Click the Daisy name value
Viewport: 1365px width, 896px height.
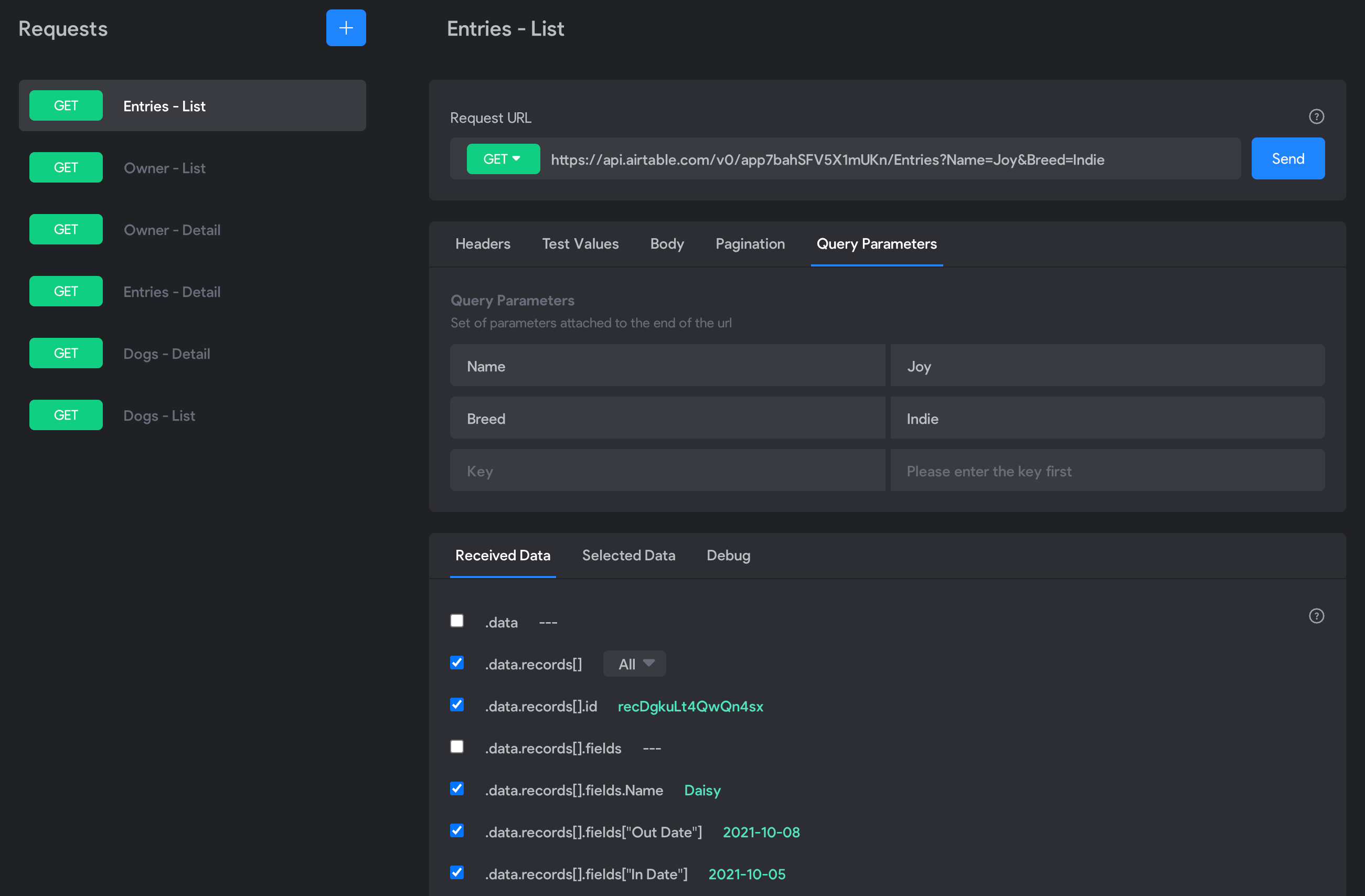pyautogui.click(x=702, y=791)
